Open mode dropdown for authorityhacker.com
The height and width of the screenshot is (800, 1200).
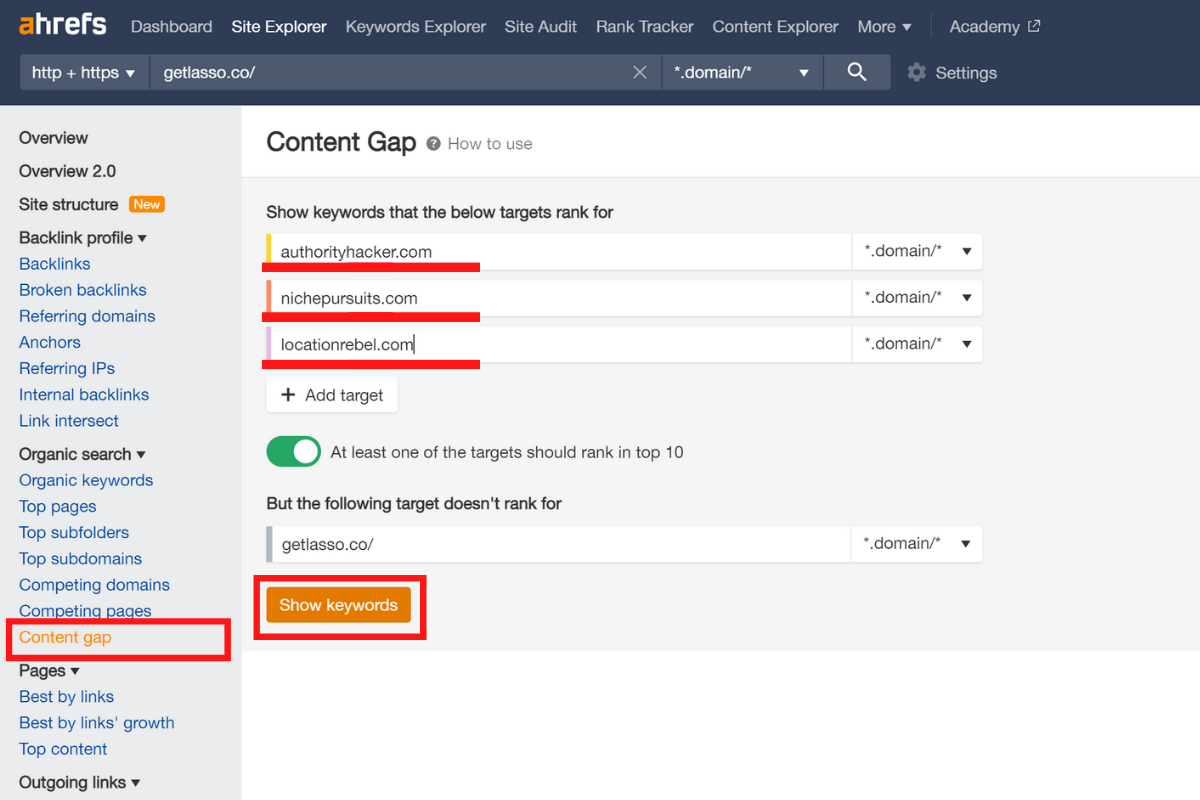917,251
